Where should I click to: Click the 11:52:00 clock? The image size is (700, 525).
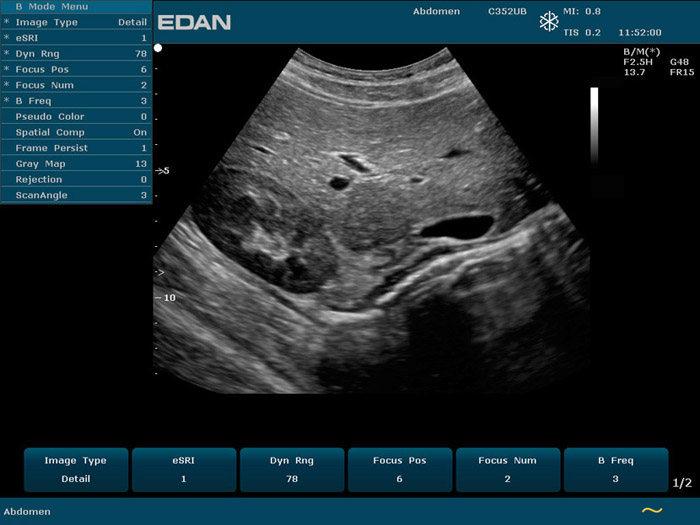tap(640, 33)
